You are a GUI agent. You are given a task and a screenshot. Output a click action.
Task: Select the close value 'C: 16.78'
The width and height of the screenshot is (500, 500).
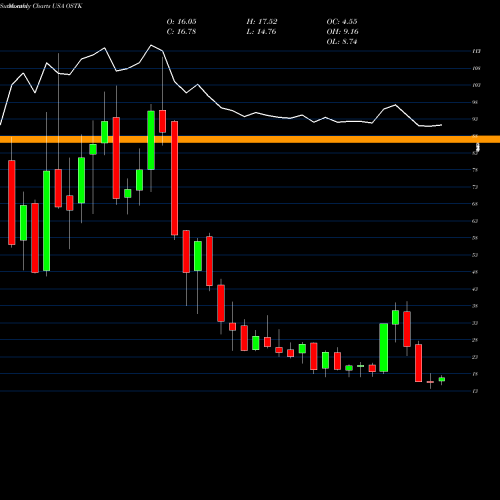tap(181, 32)
